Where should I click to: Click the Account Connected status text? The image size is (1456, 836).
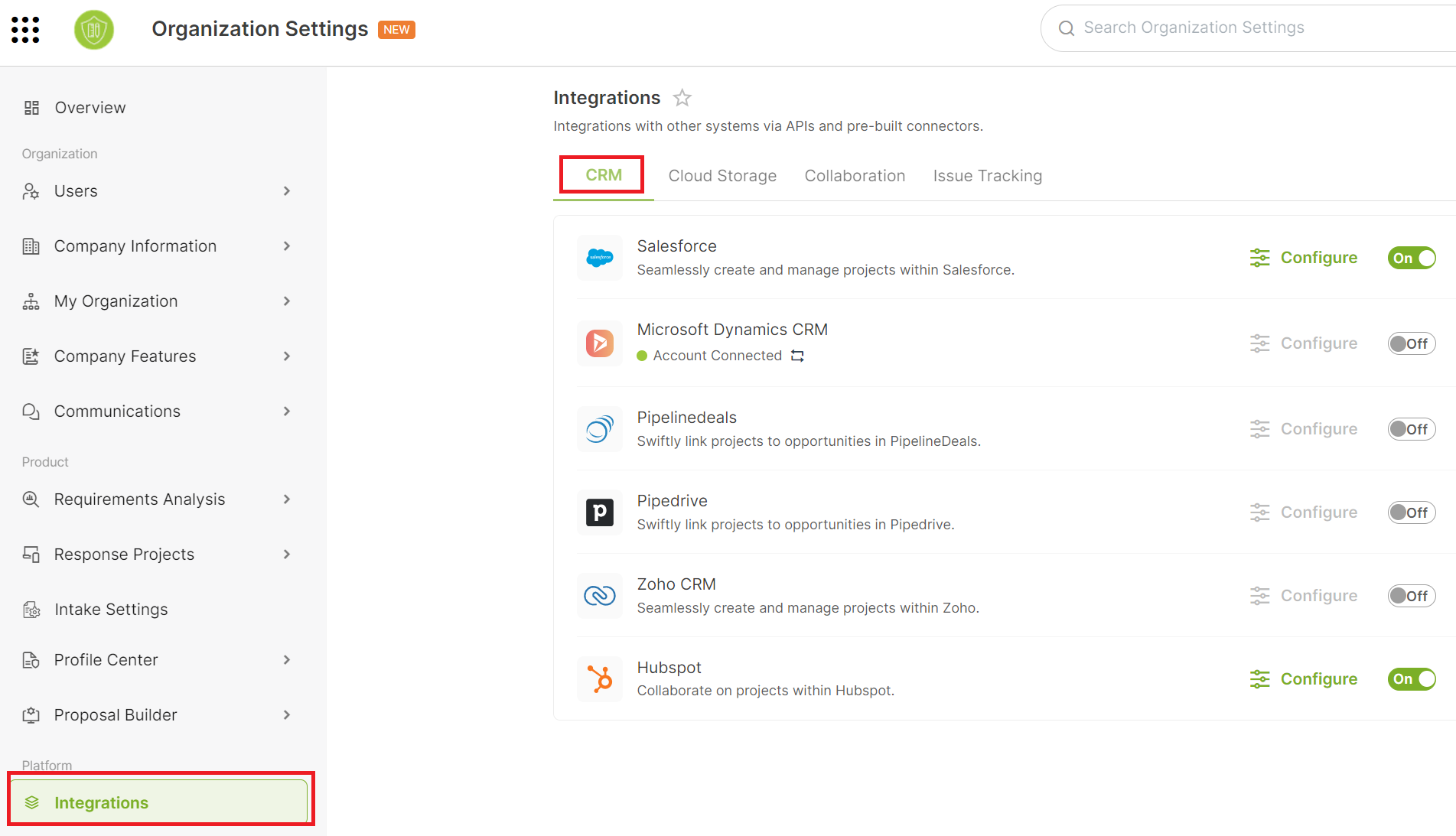pos(717,356)
